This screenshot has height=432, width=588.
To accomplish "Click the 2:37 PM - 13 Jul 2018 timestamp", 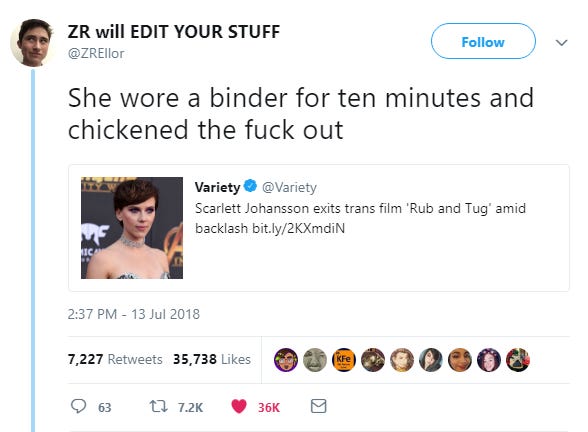I will click(x=134, y=314).
